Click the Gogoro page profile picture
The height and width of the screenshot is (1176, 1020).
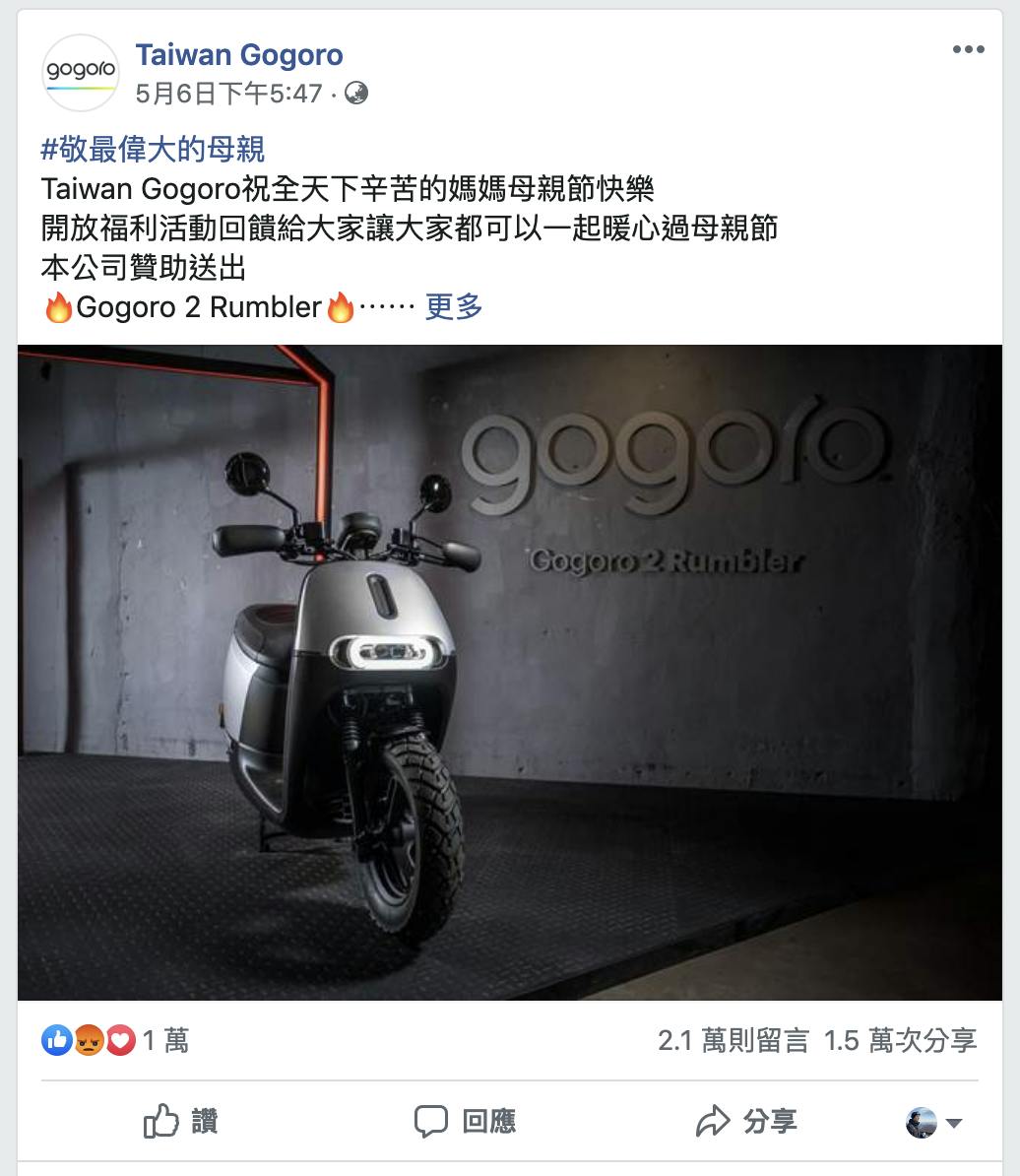80,73
